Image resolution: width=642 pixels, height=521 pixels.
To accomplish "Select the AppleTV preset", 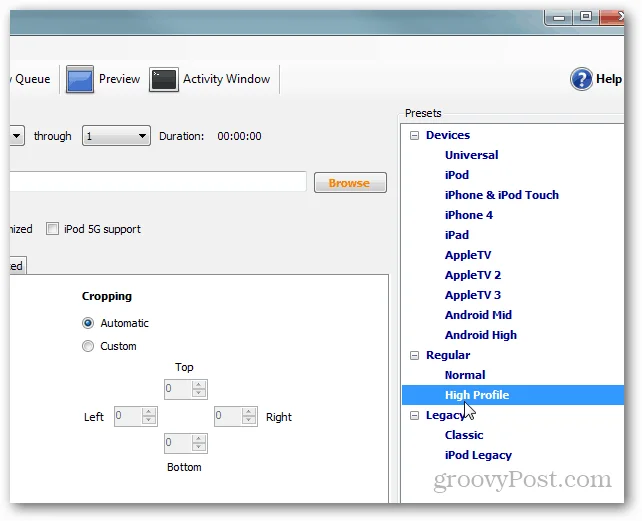I will point(468,255).
